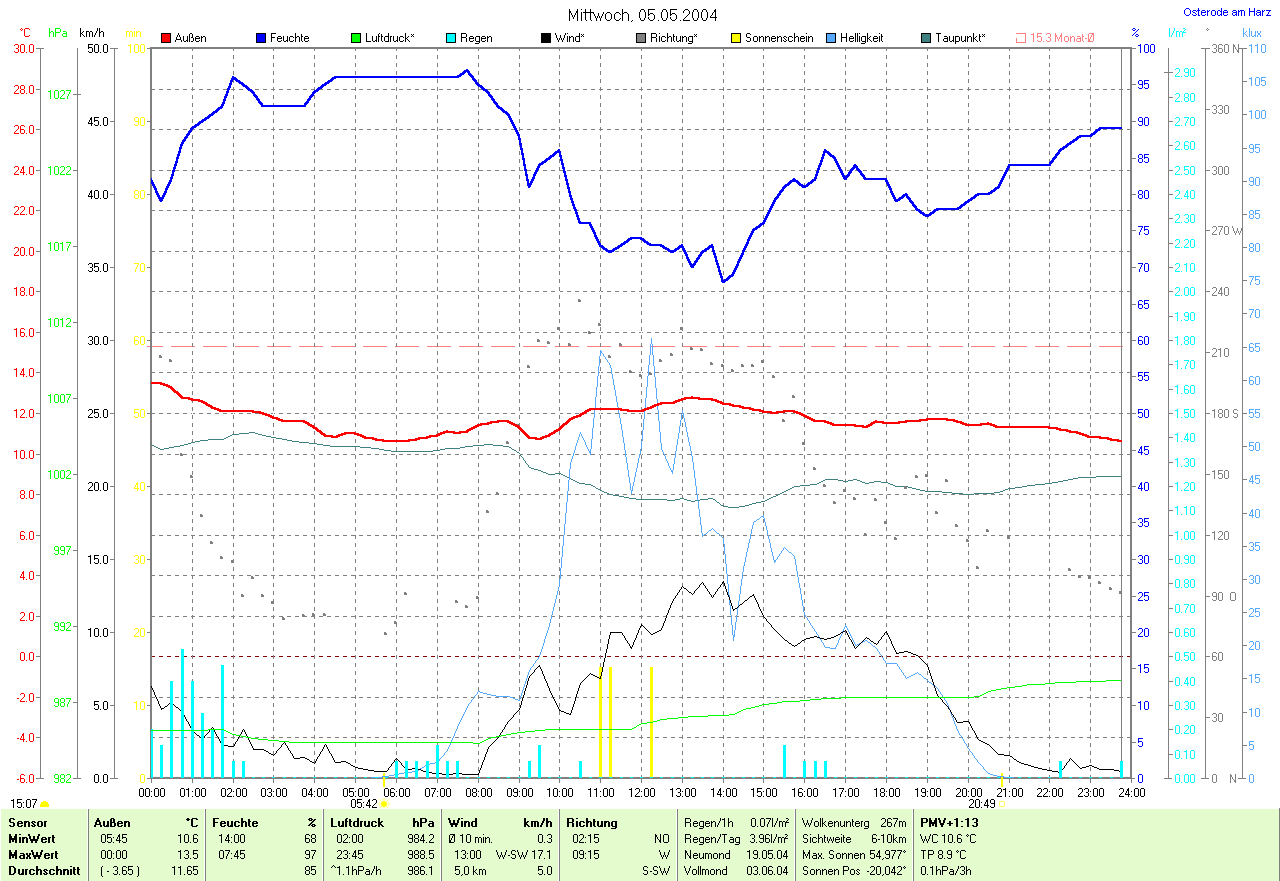Click the Osterode am Harz location link
The image size is (1280, 881).
(x=1229, y=12)
